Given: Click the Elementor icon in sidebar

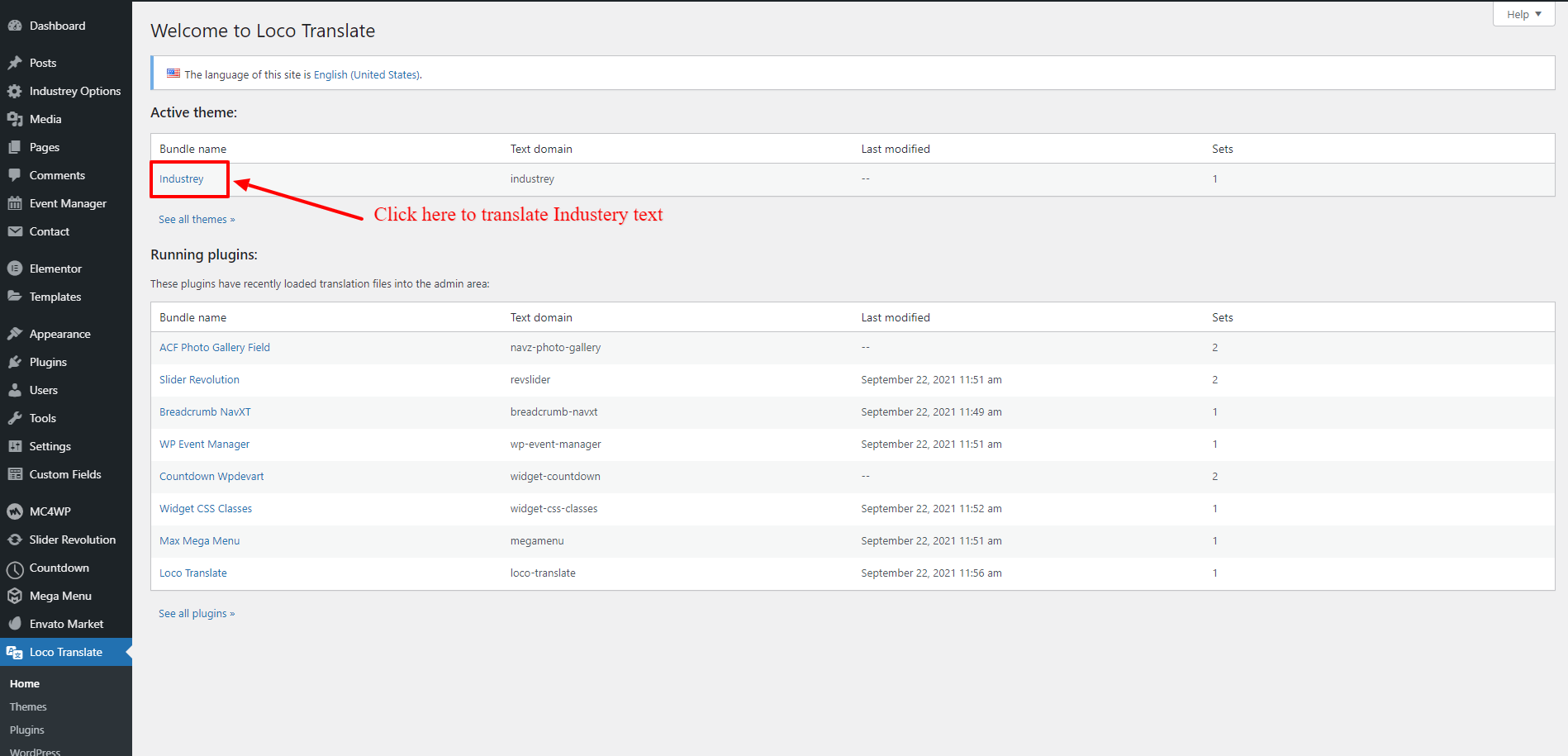Looking at the screenshot, I should coord(15,269).
